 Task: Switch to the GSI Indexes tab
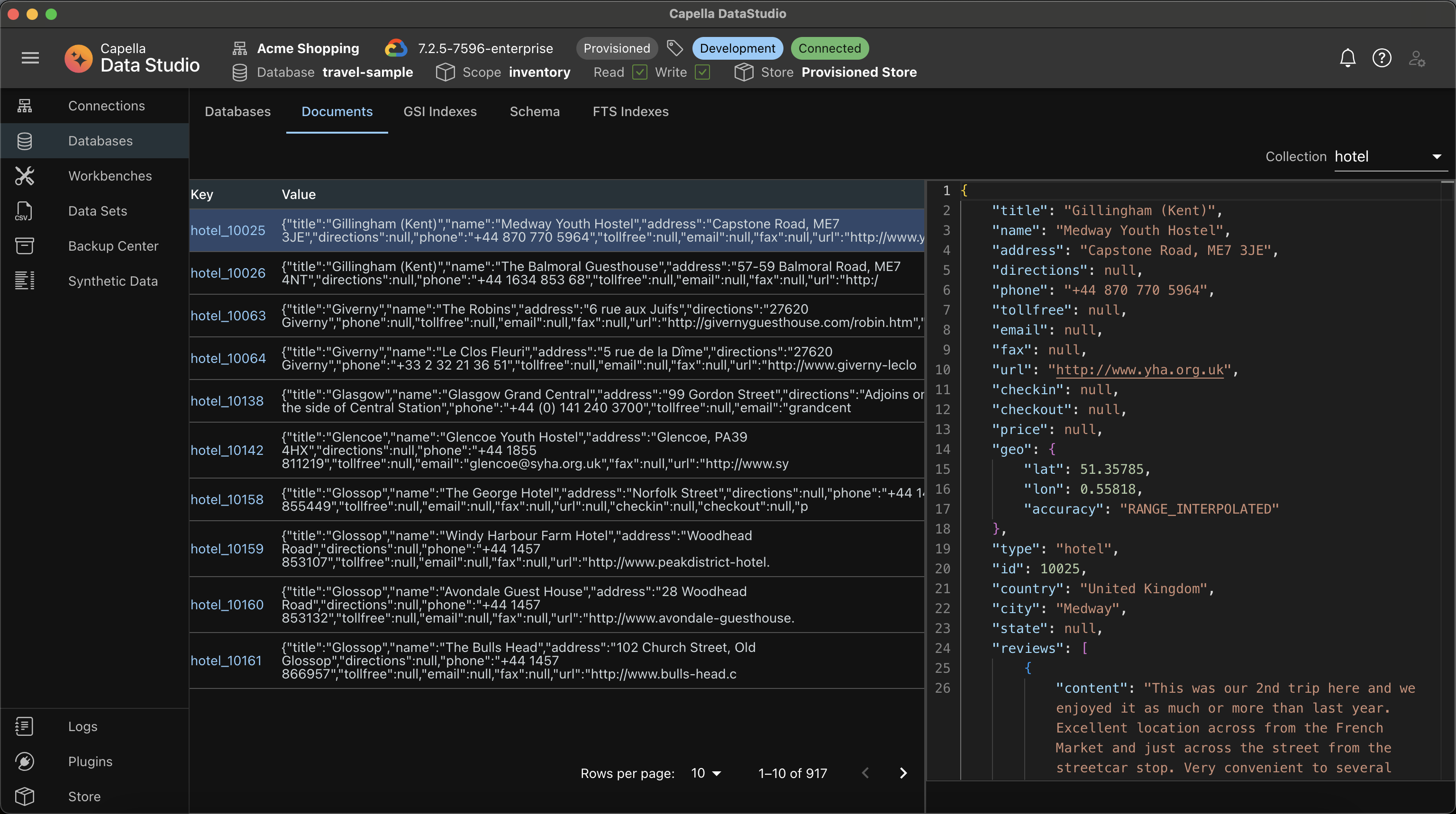point(440,111)
